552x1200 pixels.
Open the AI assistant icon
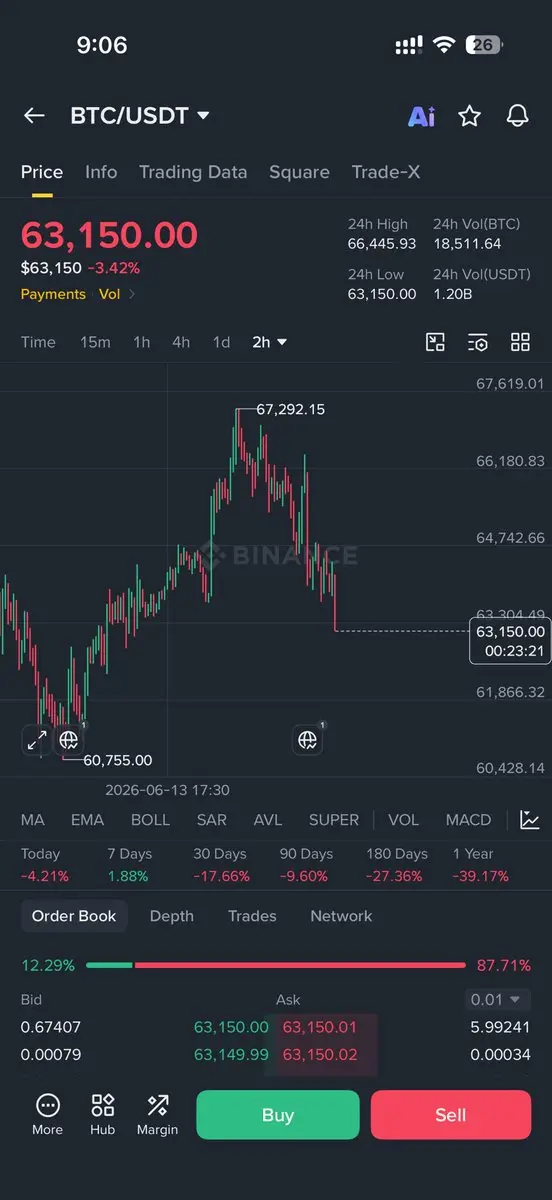tap(421, 116)
